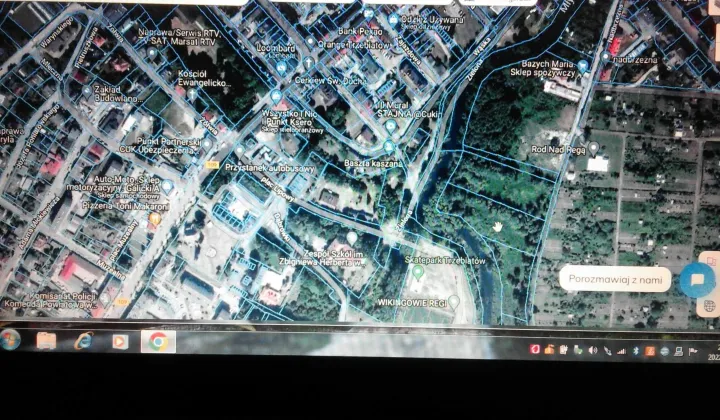720x420 pixels.
Task: Open the Bluetooth tray icon
Action: pos(636,351)
